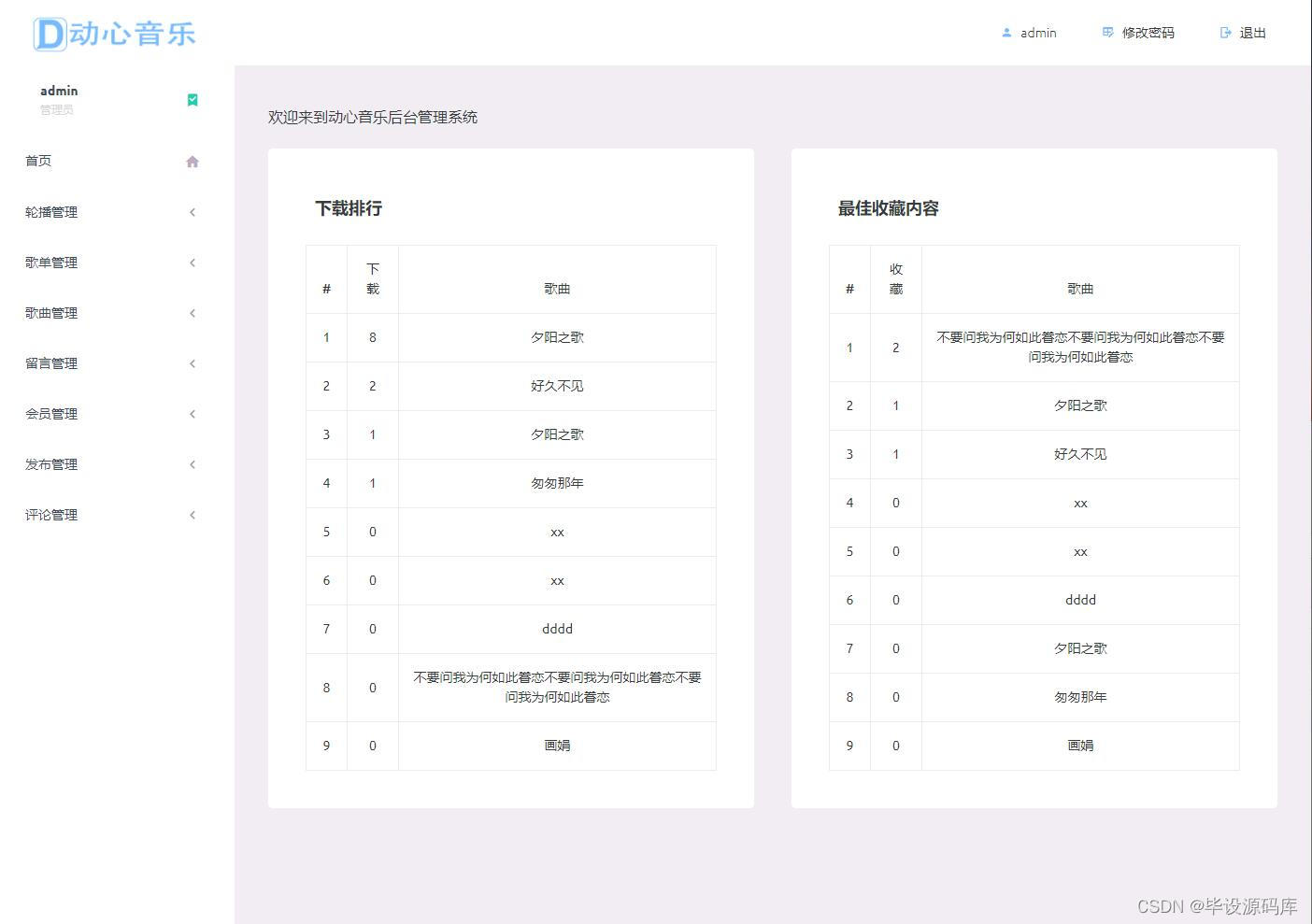Click the 修改密码 link

(1147, 33)
